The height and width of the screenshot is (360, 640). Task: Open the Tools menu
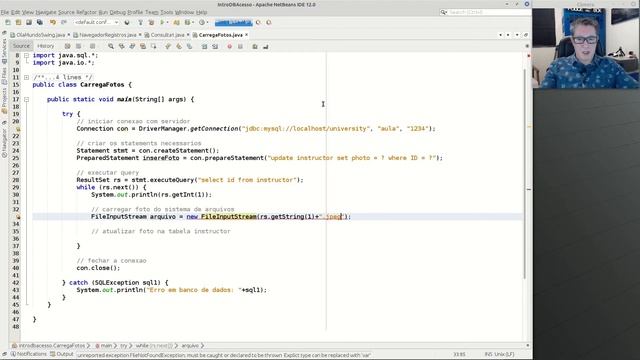coord(167,12)
